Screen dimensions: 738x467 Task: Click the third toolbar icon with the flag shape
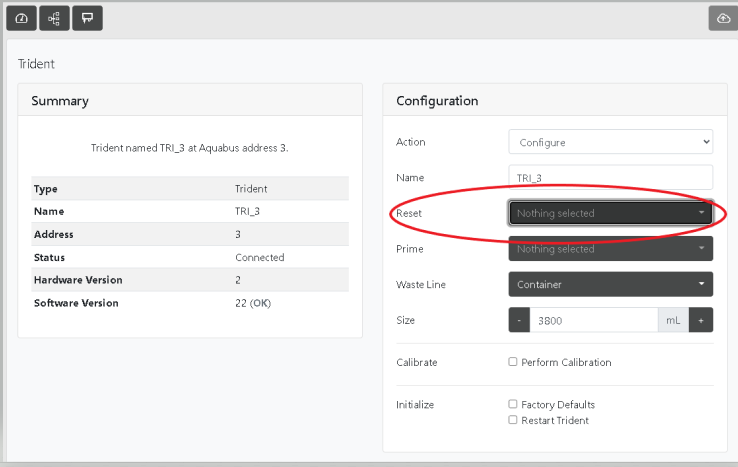pos(87,18)
